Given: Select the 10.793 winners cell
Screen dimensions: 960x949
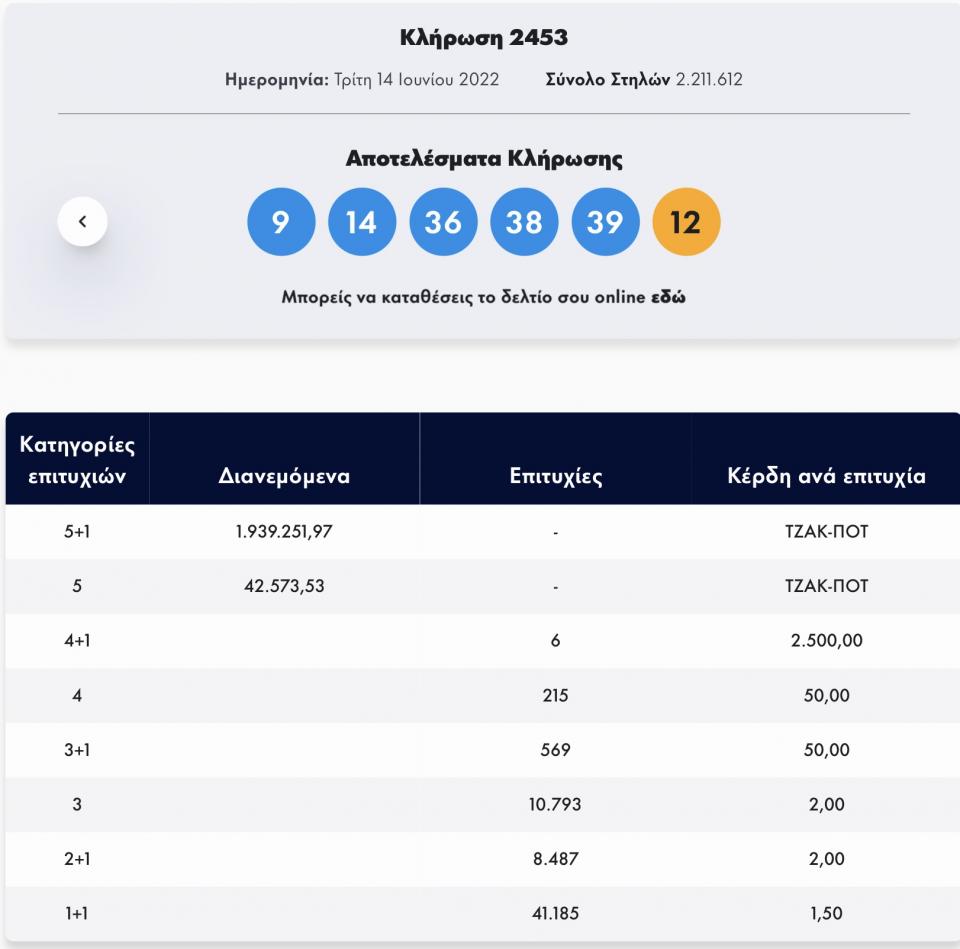Looking at the screenshot, I should click(x=555, y=804).
